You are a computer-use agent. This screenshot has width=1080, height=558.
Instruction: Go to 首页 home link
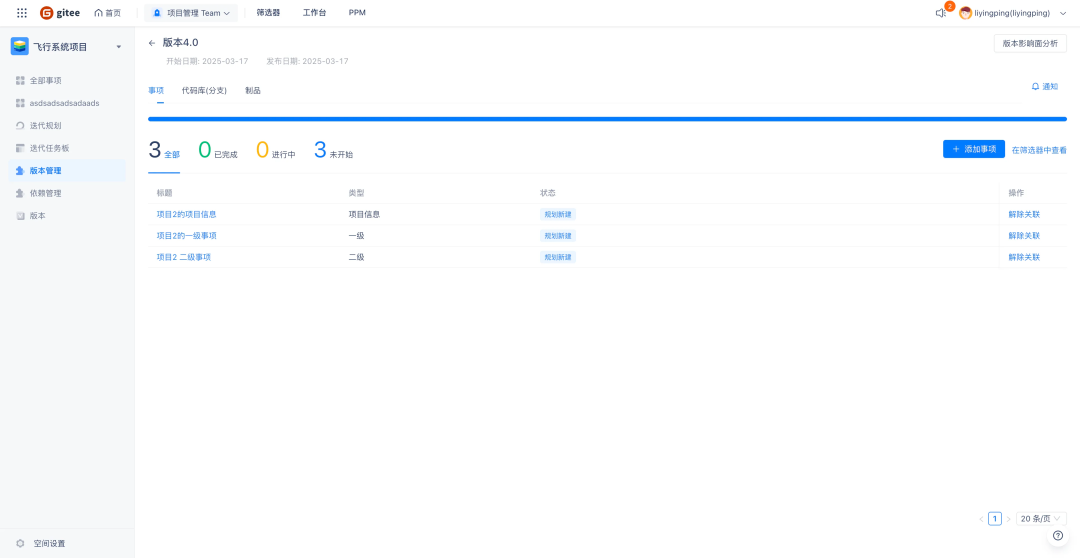(x=107, y=13)
